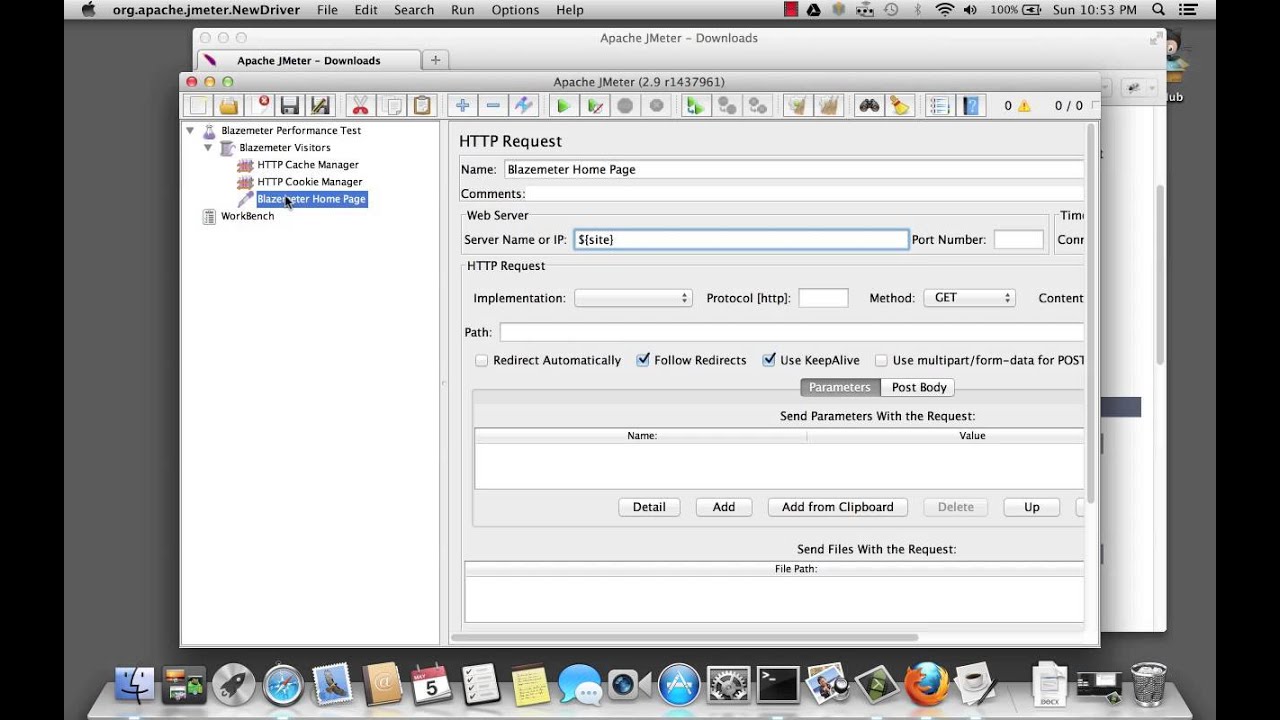The image size is (1280, 720).
Task: Open the Help menu
Action: tap(570, 10)
